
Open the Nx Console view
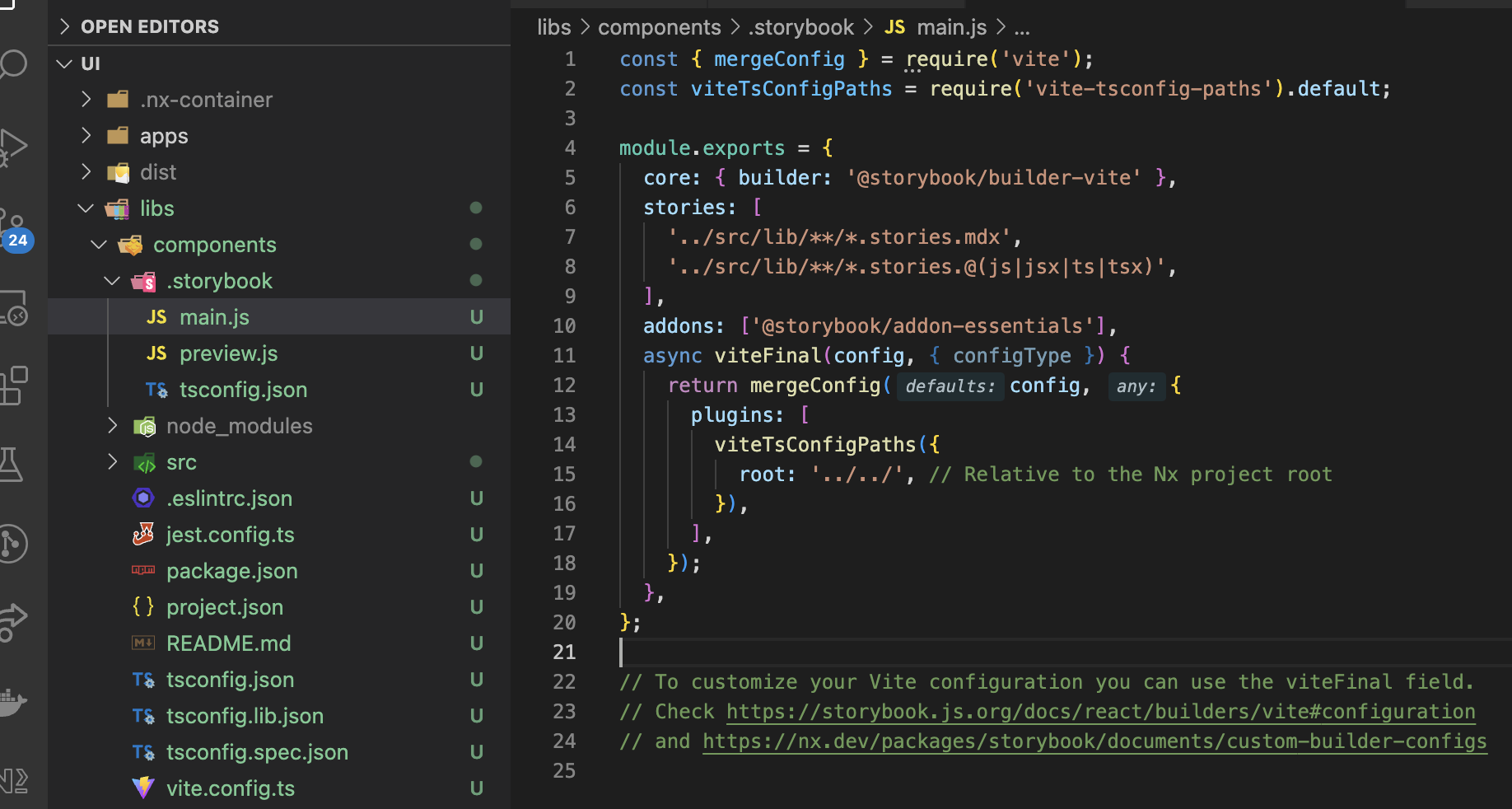pos(15,781)
